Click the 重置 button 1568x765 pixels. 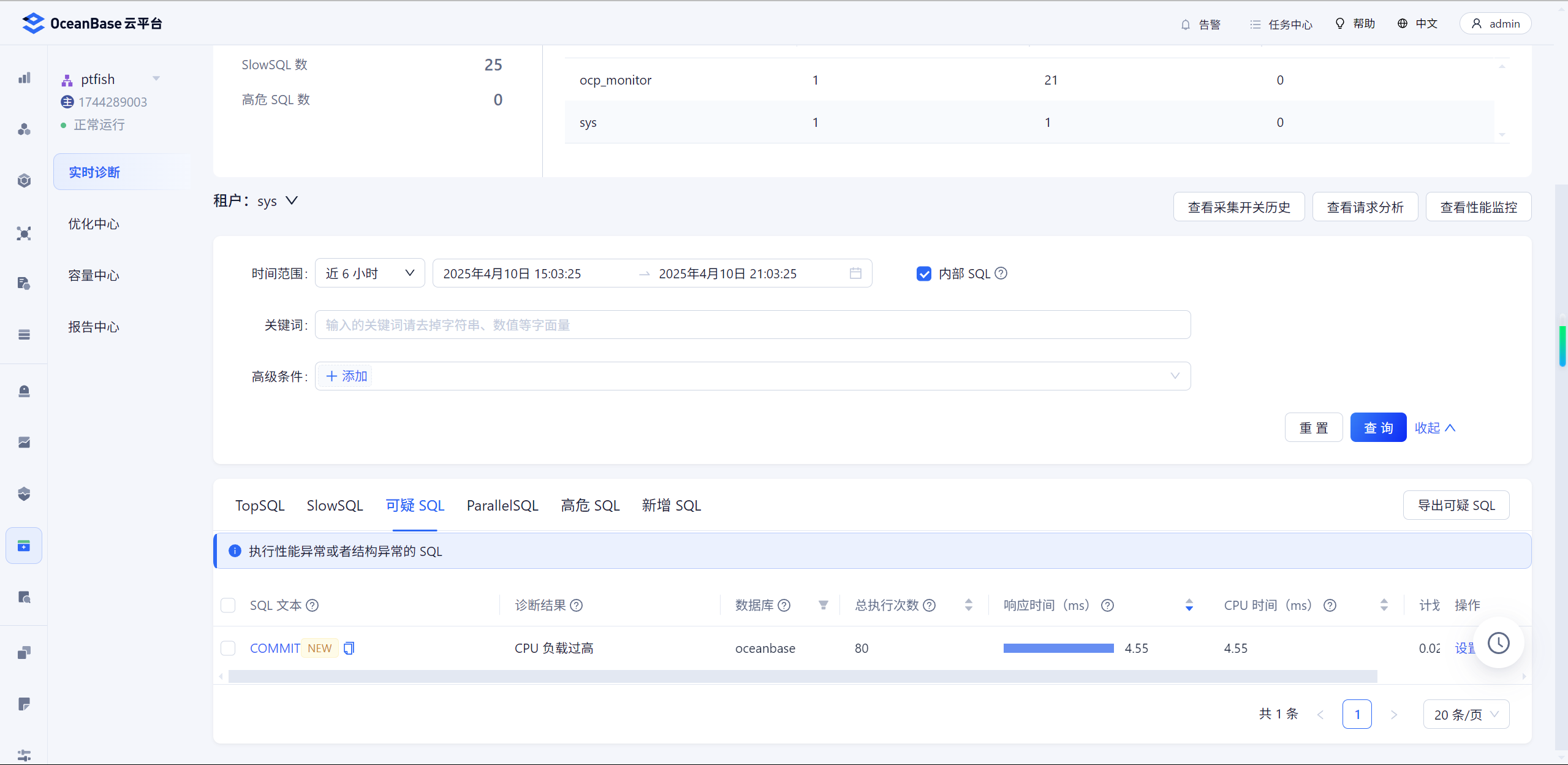pos(1314,428)
